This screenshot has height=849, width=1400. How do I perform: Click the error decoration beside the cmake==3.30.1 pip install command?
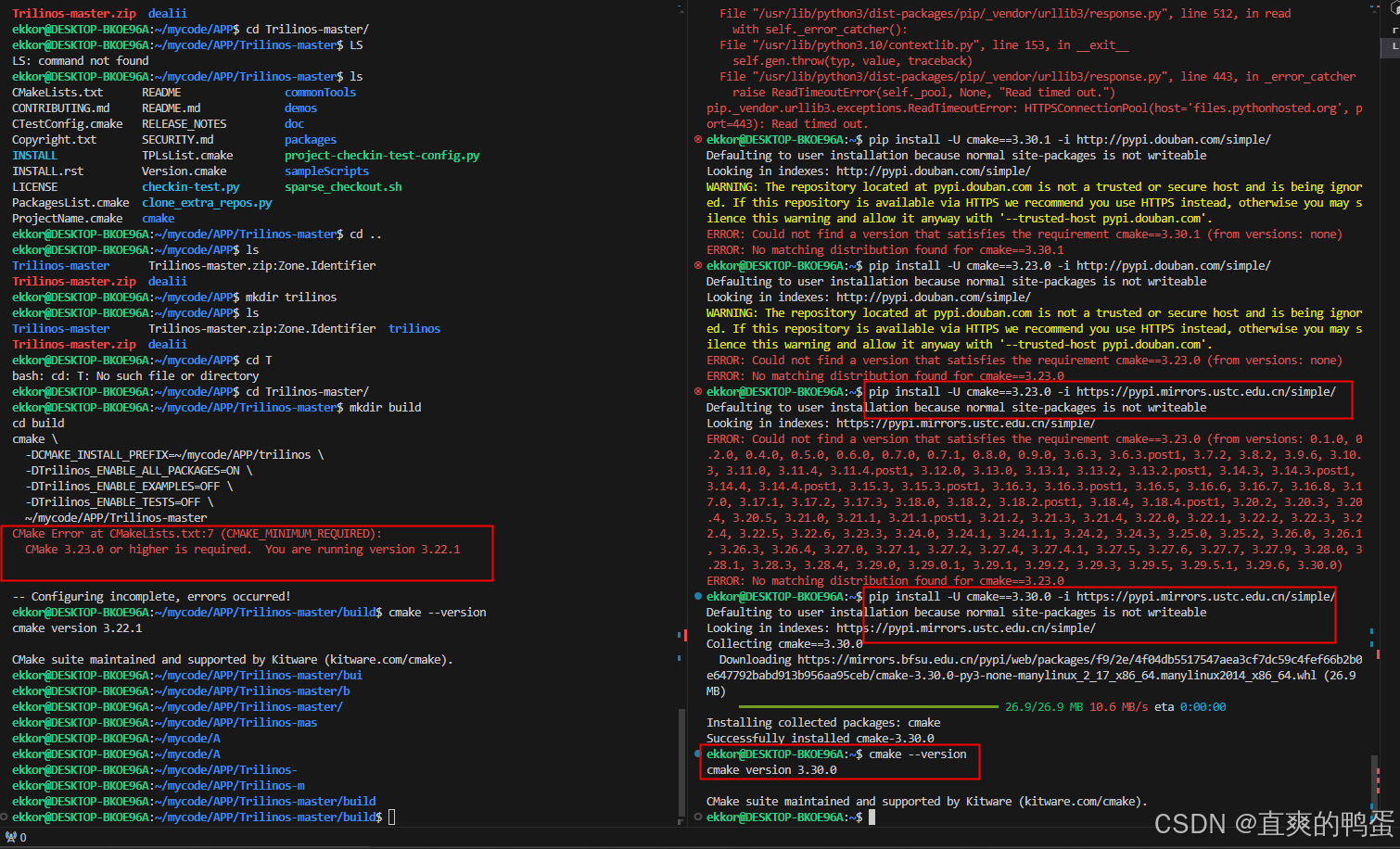(699, 139)
